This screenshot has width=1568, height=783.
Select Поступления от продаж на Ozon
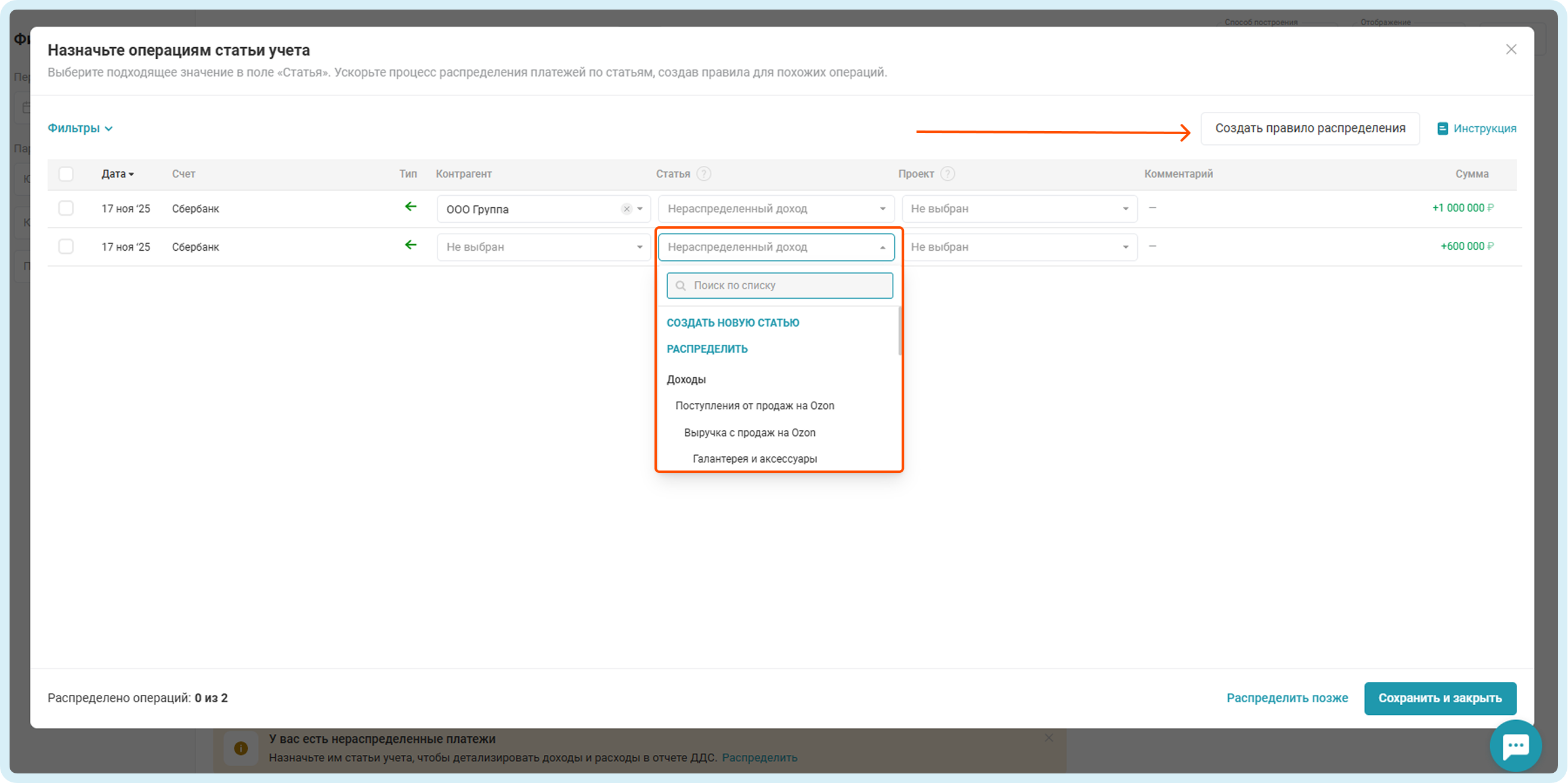click(x=754, y=406)
